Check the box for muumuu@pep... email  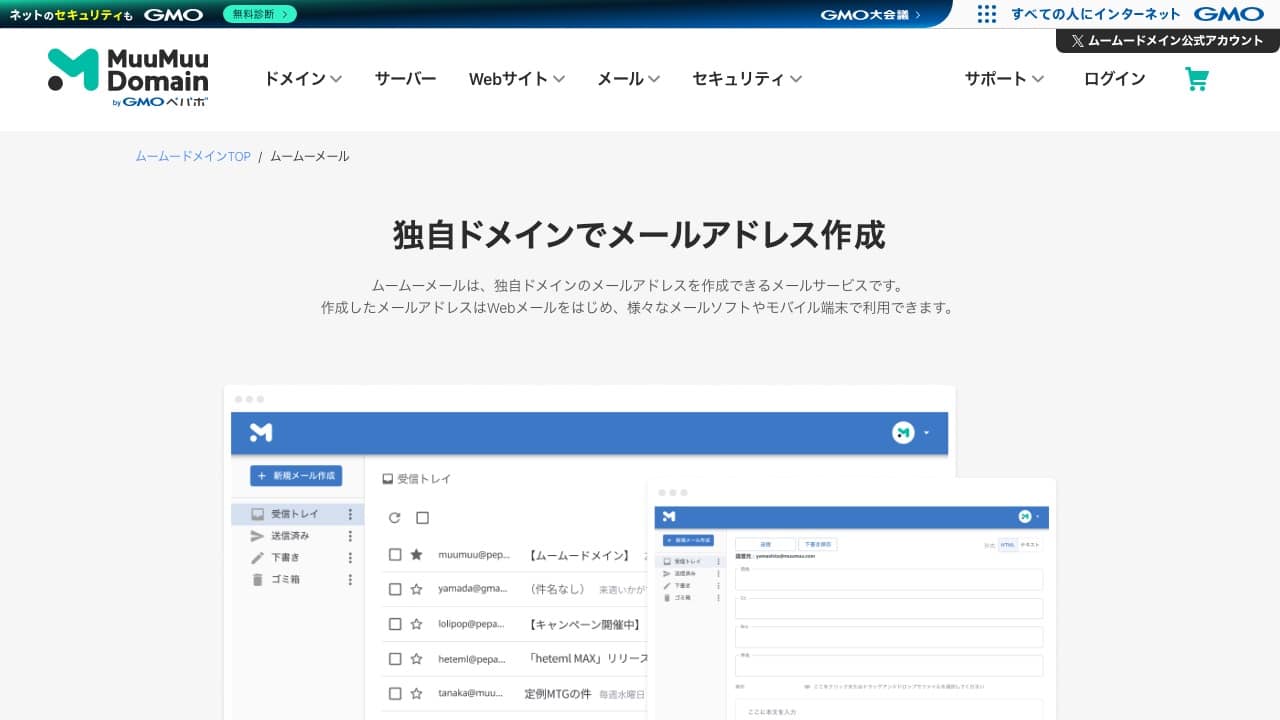395,555
